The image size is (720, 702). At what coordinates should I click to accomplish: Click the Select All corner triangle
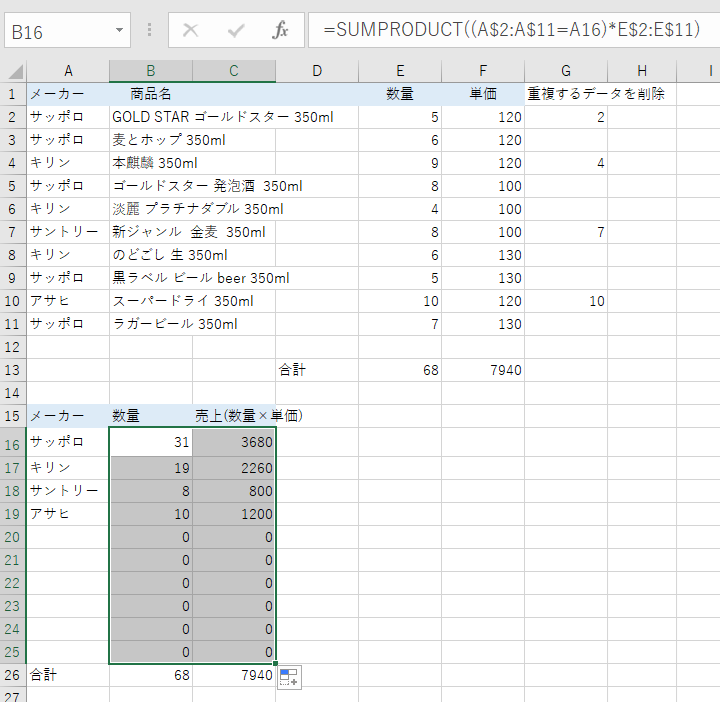coord(14,71)
